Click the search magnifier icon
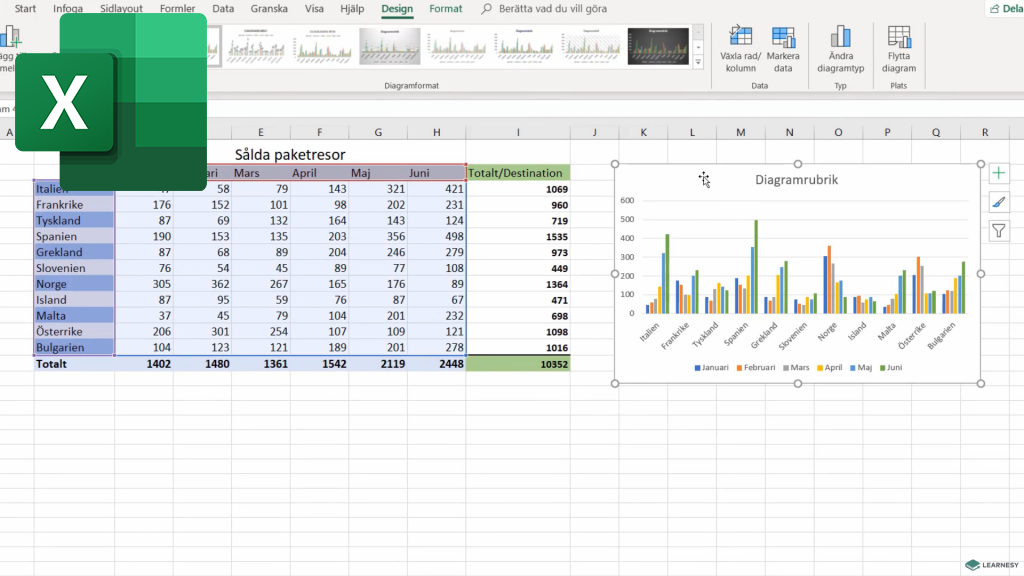Viewport: 1024px width, 576px height. pyautogui.click(x=487, y=8)
